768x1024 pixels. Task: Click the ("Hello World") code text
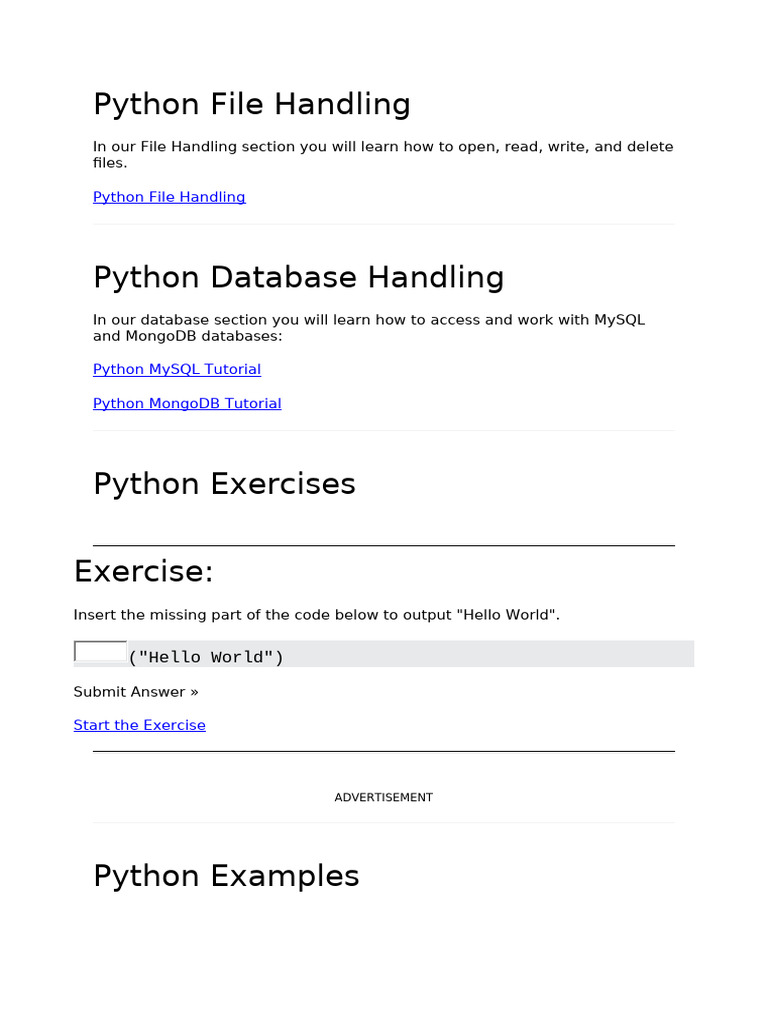tap(206, 657)
